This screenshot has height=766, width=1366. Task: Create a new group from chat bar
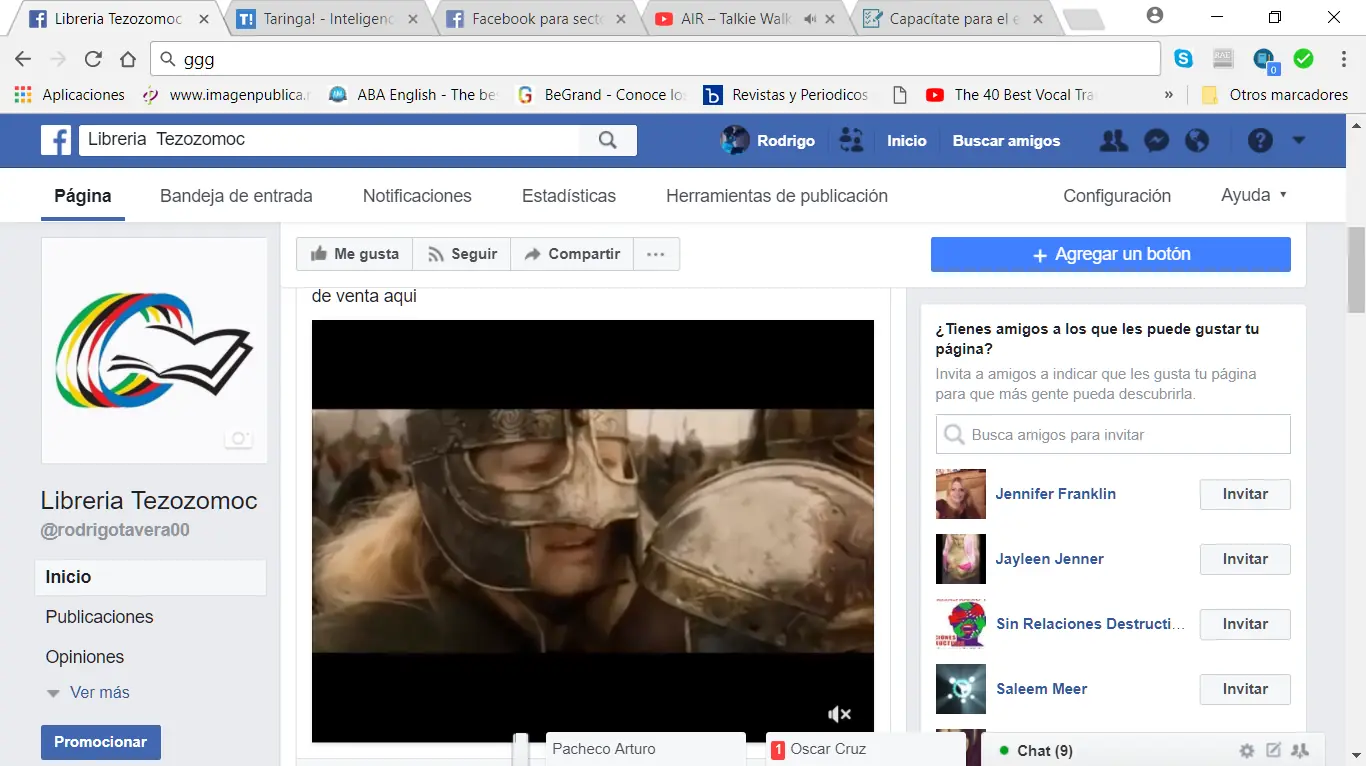[1301, 751]
